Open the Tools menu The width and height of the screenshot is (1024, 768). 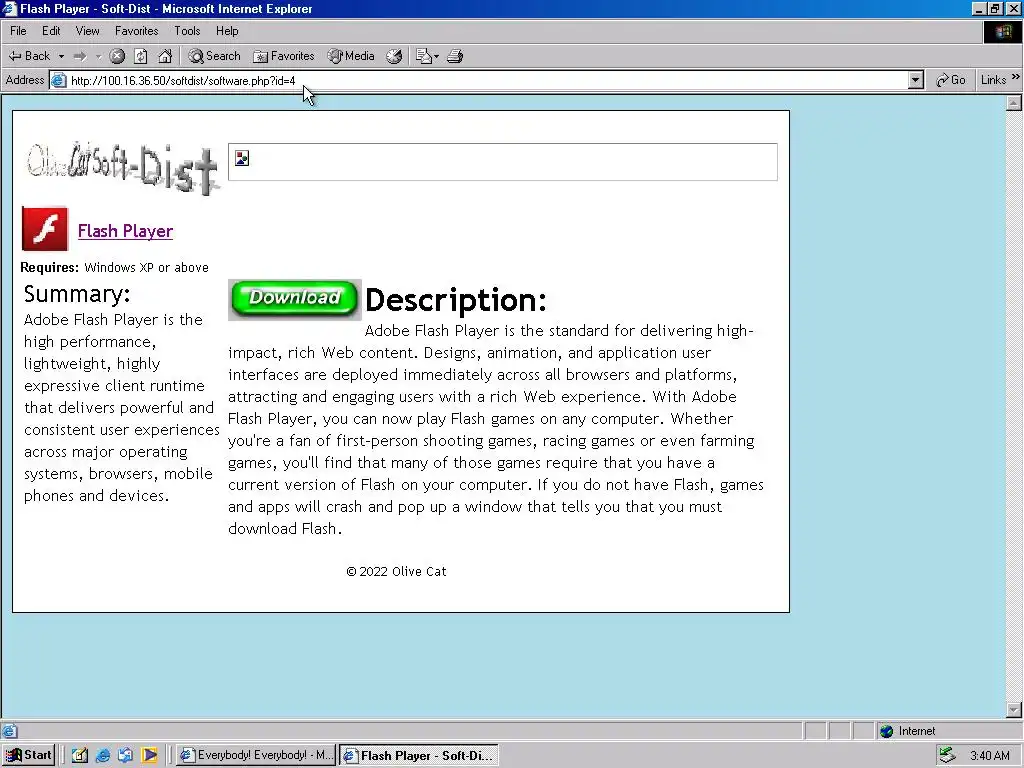tap(187, 31)
